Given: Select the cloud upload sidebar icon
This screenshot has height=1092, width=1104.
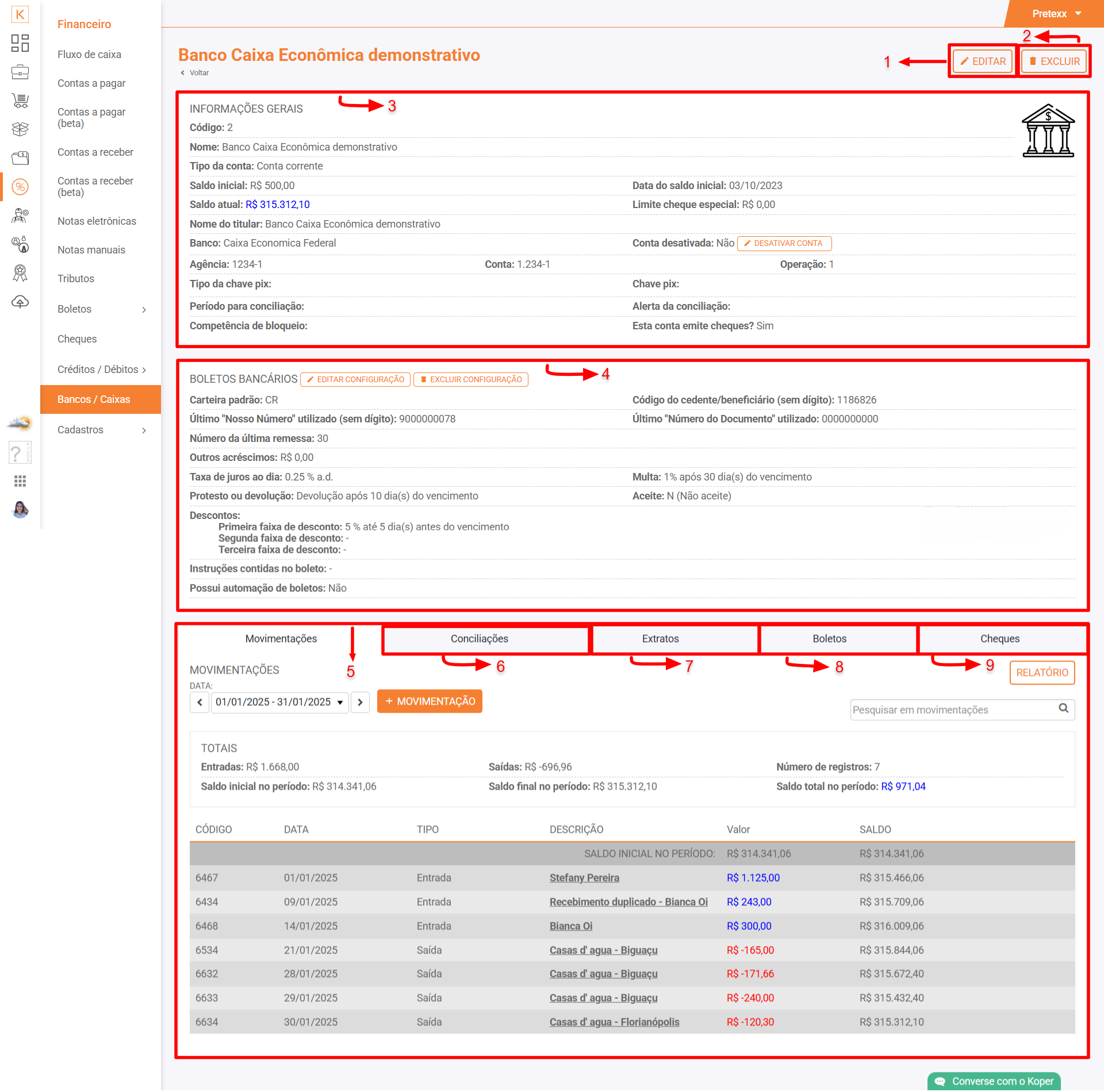Looking at the screenshot, I should [x=20, y=302].
